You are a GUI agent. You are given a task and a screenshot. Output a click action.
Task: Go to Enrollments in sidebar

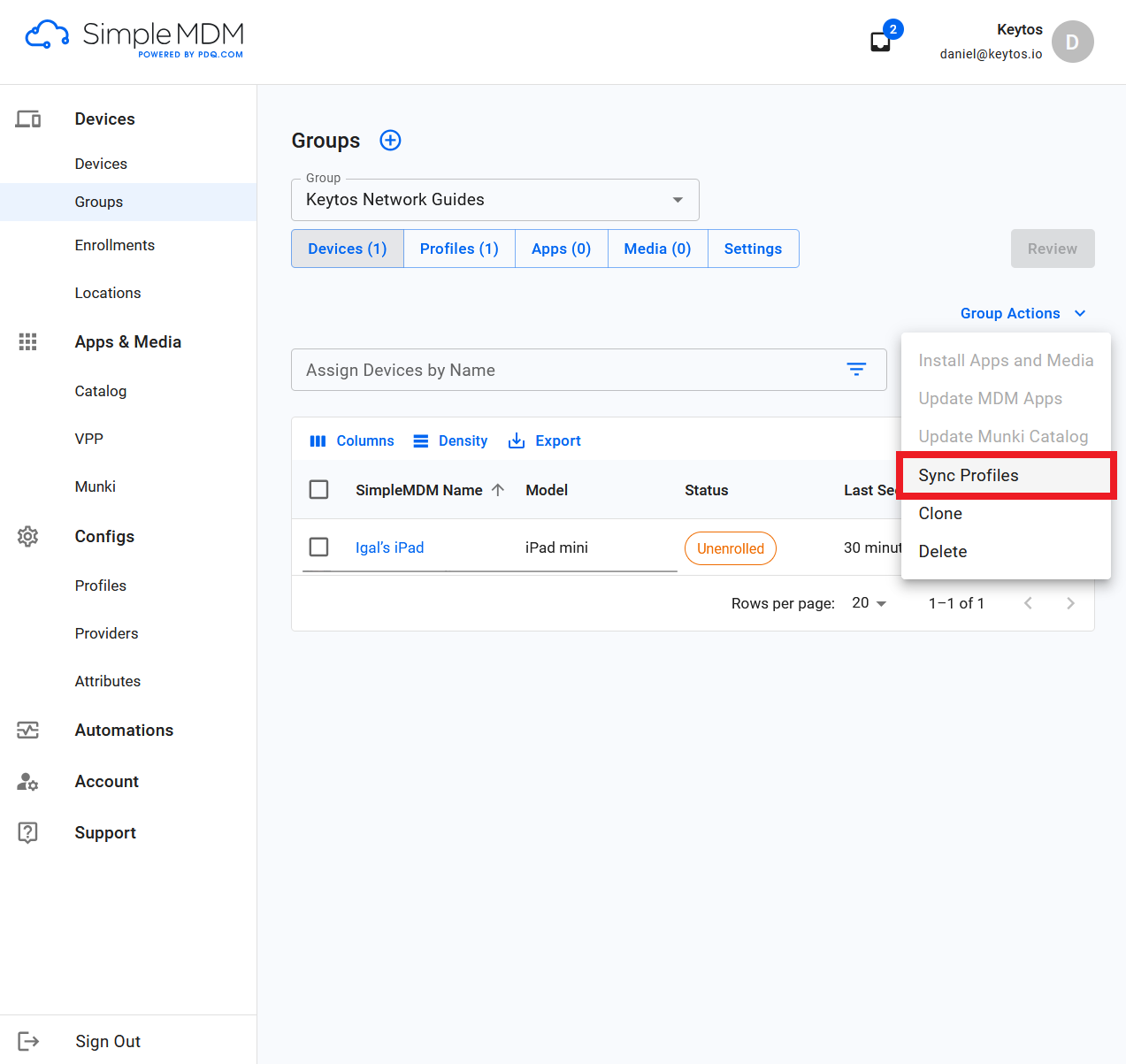[115, 245]
